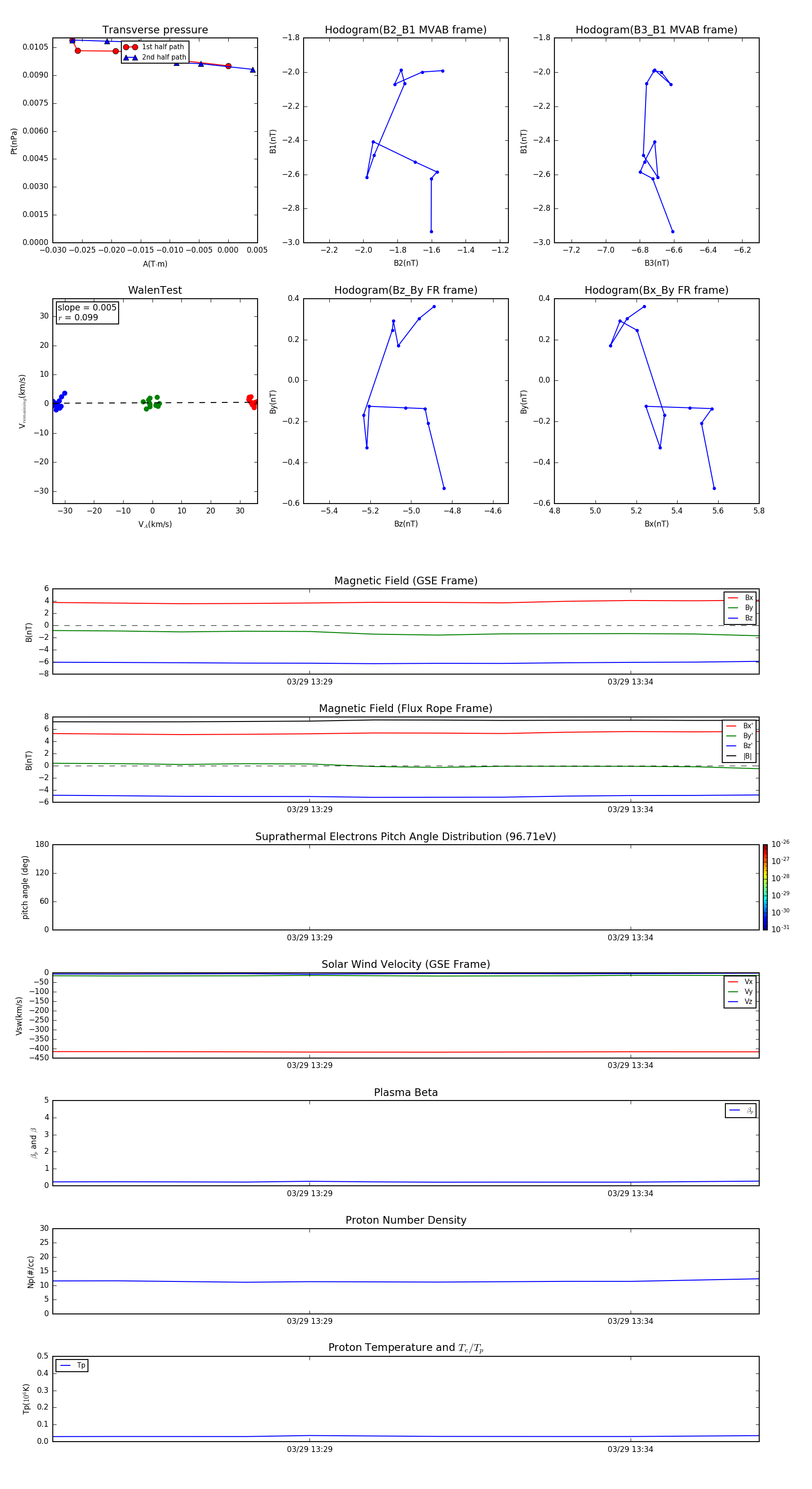The height and width of the screenshot is (1489, 812).
Task: Click the 'B2(nT)' x-axis label
Action: click(x=406, y=263)
